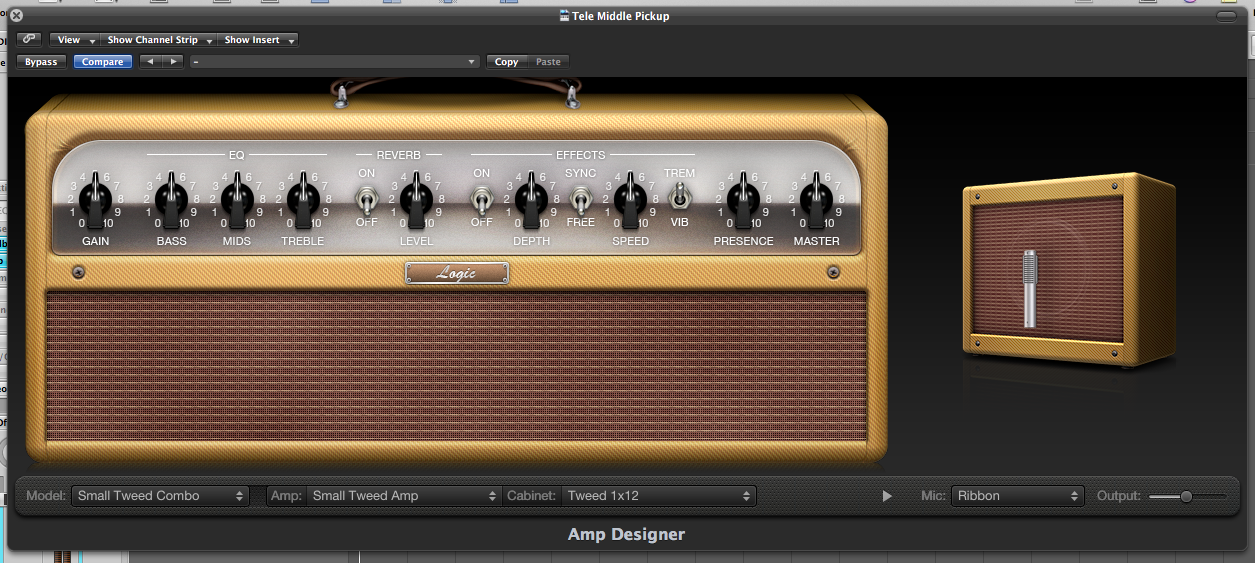Open the Show Channel Strip menu
1255x563 pixels.
point(159,40)
